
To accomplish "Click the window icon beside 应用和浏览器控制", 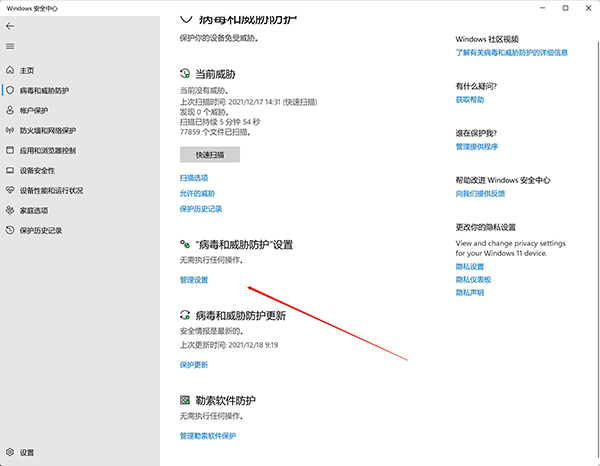I will click(10, 150).
